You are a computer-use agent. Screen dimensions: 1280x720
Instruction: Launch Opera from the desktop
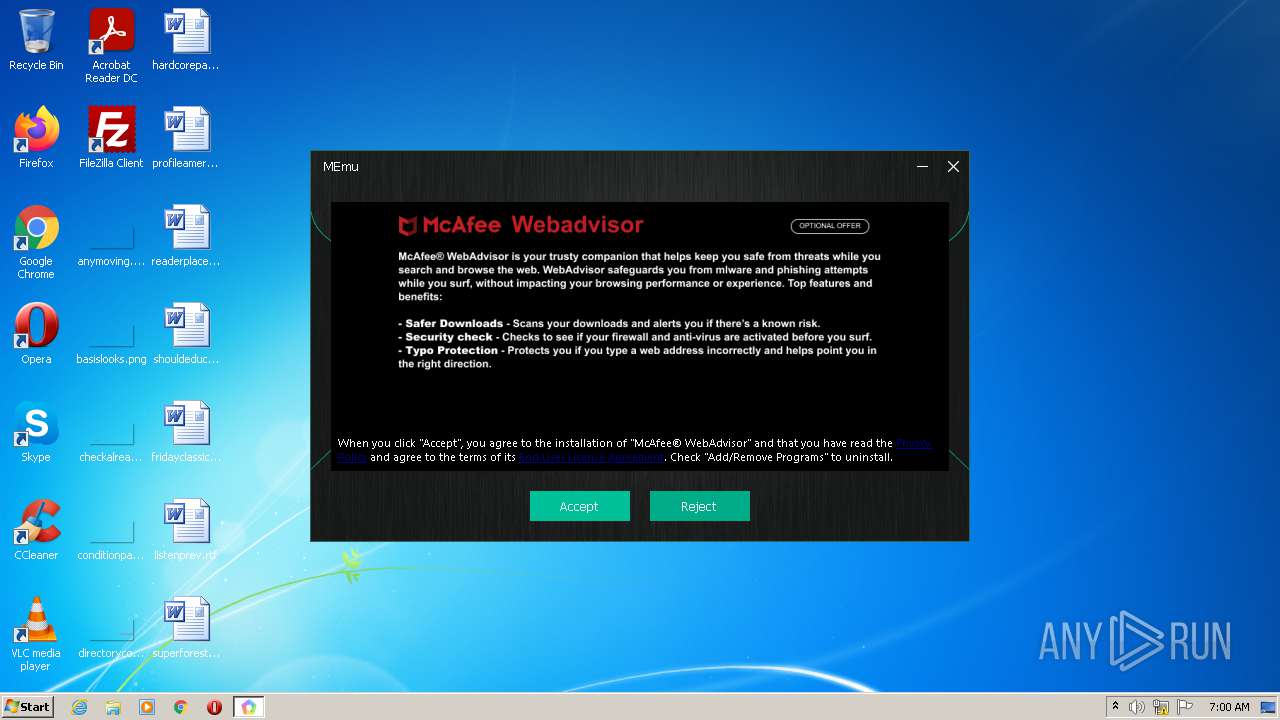tap(36, 334)
